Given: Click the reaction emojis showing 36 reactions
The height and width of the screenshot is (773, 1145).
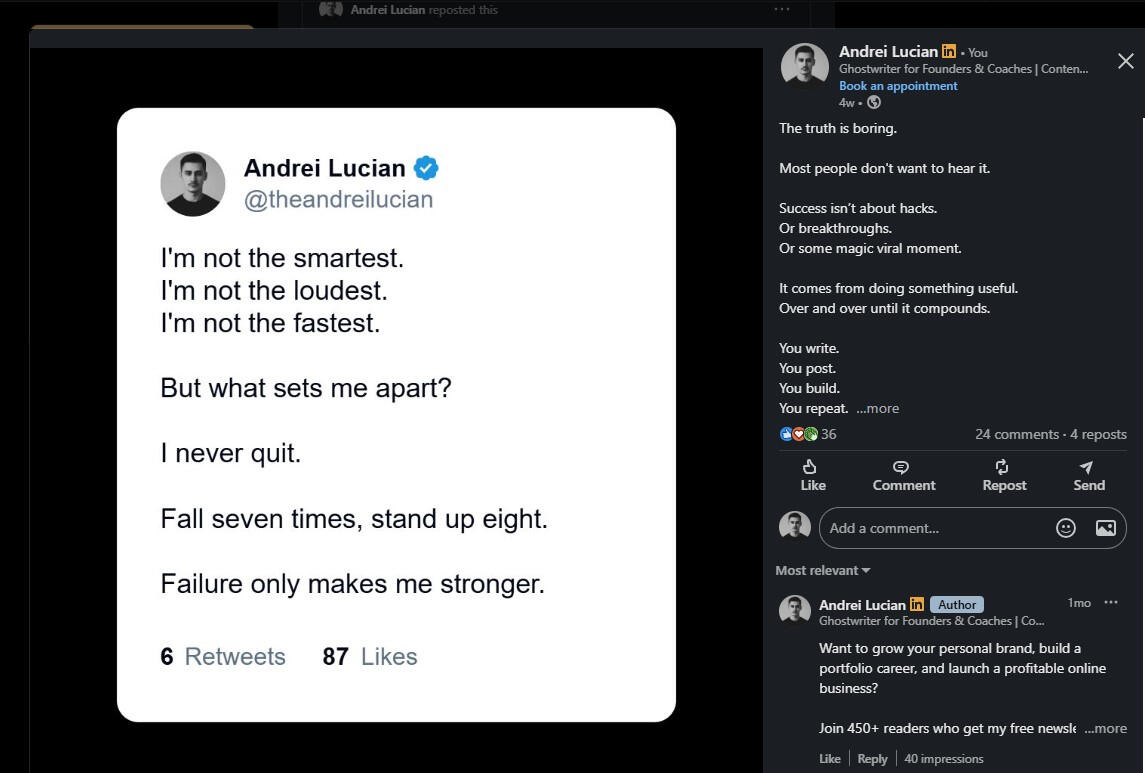Looking at the screenshot, I should [x=799, y=434].
